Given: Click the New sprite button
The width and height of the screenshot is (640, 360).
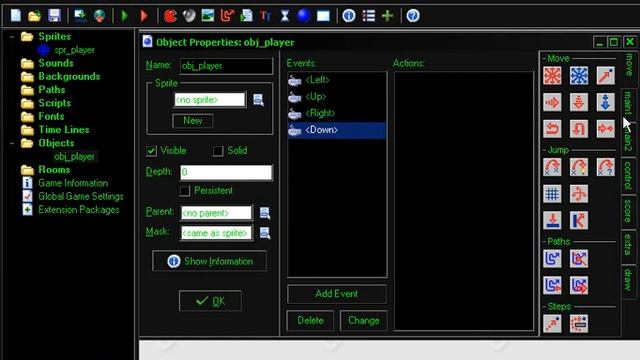Looking at the screenshot, I should 193,121.
